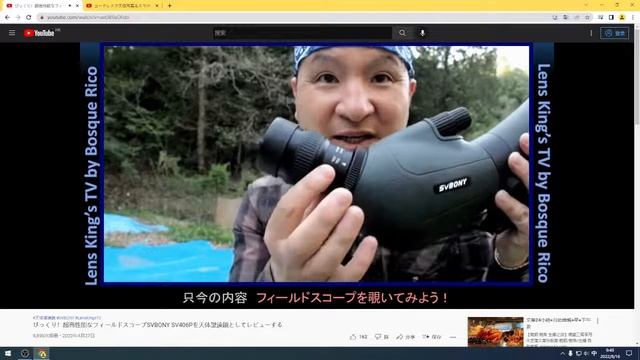Switch to the second YouTube browser tab
The image size is (640, 360).
pos(122,6)
